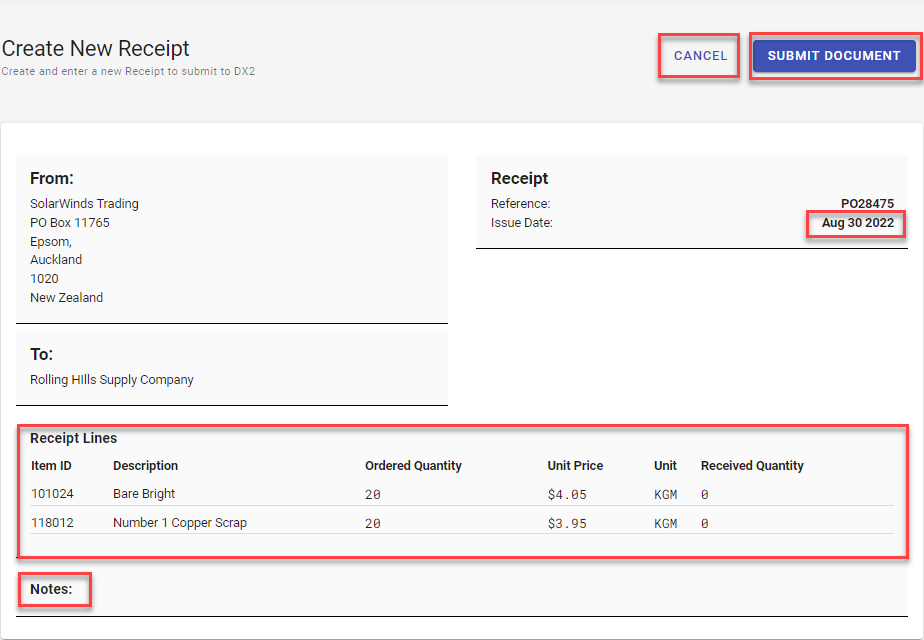Click the Ordered Quantity column header
924x640 pixels.
pos(413,465)
